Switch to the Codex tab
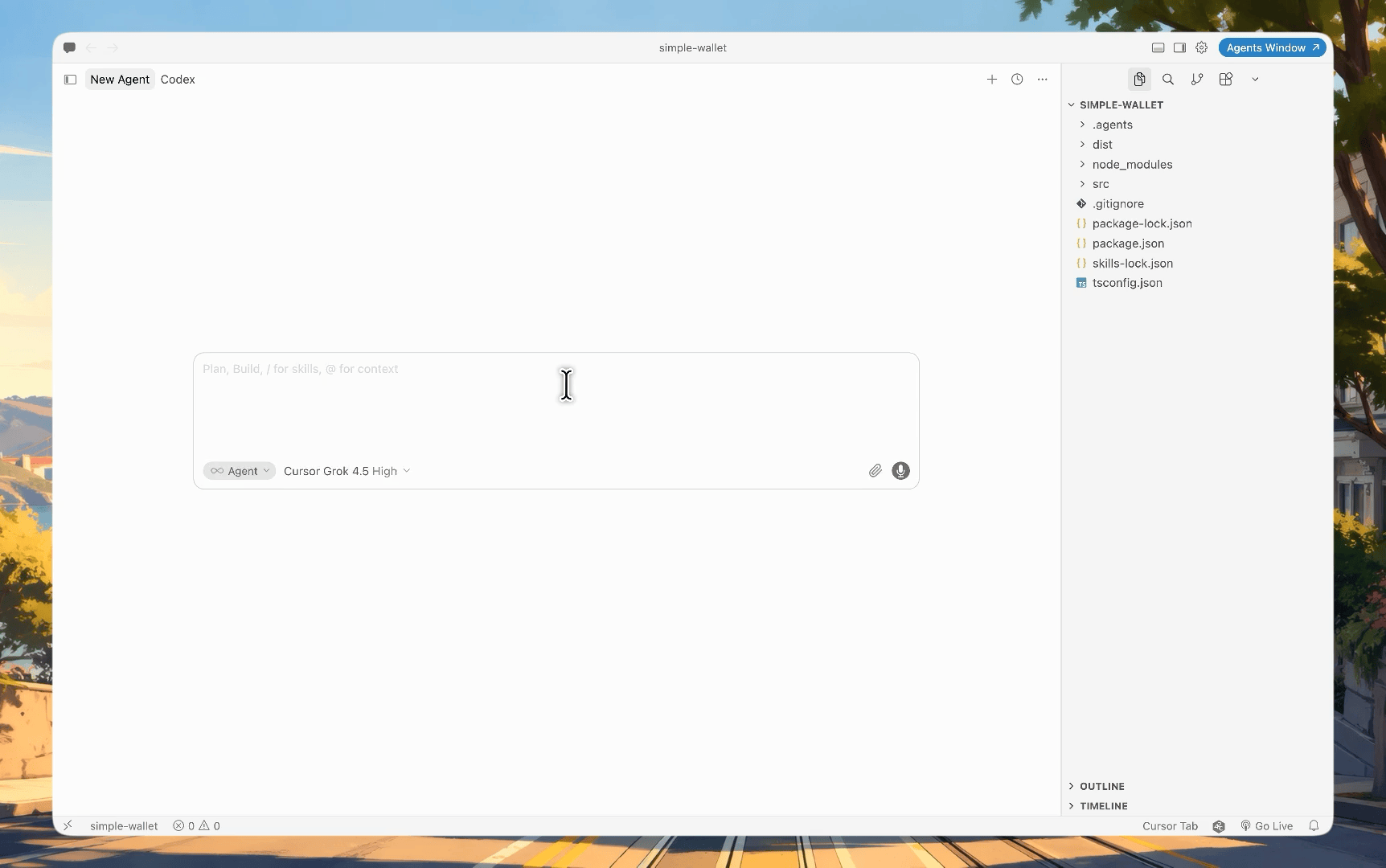The height and width of the screenshot is (868, 1386). coord(178,80)
